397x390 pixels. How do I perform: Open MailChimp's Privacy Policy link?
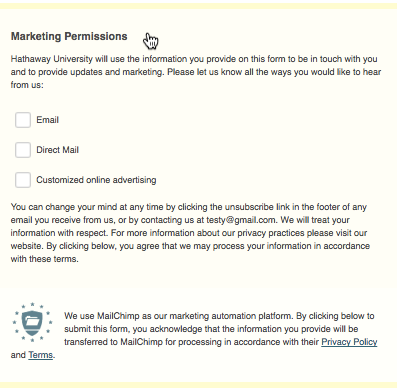(349, 342)
